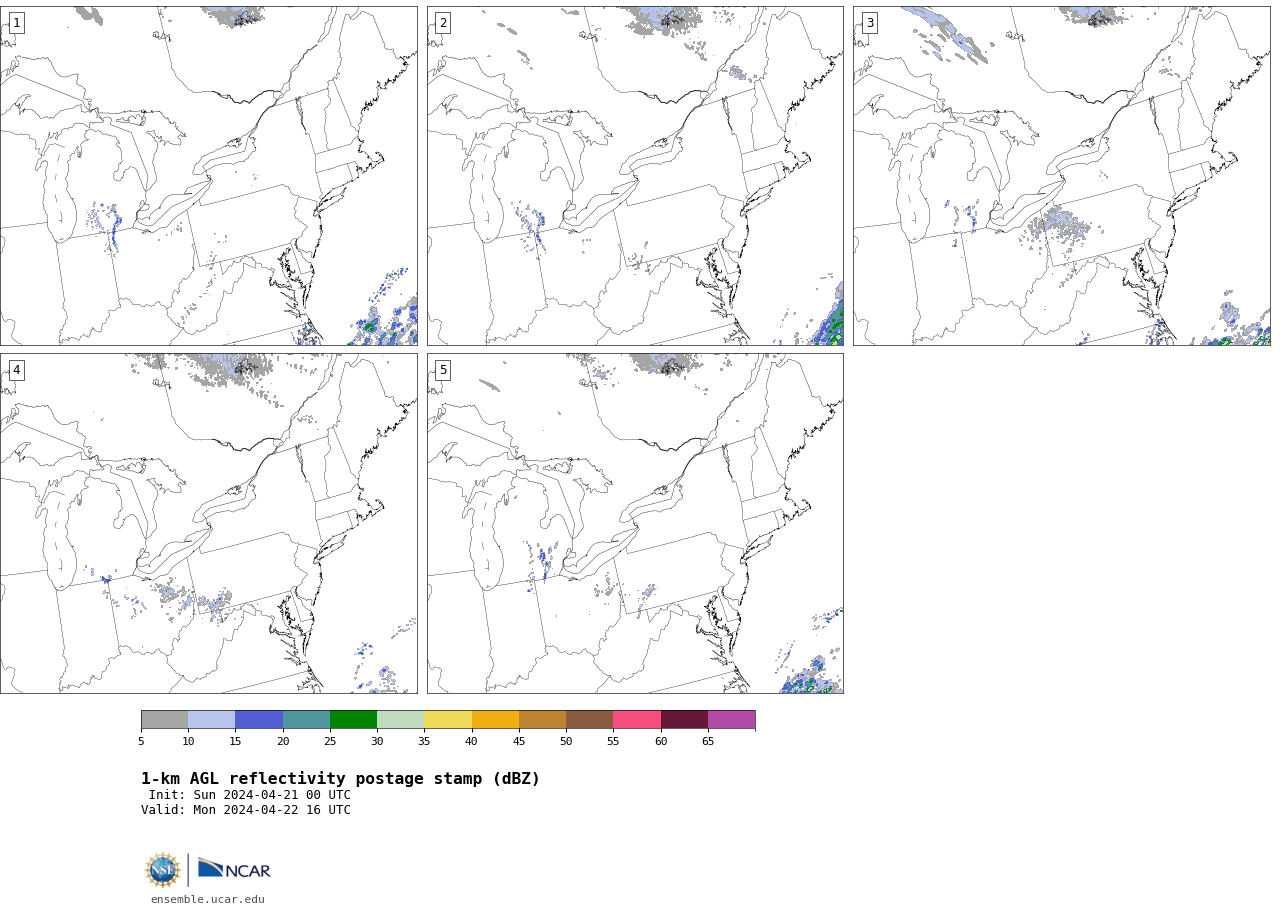Click the pale green 30-35 dBZ swatch

tap(400, 720)
